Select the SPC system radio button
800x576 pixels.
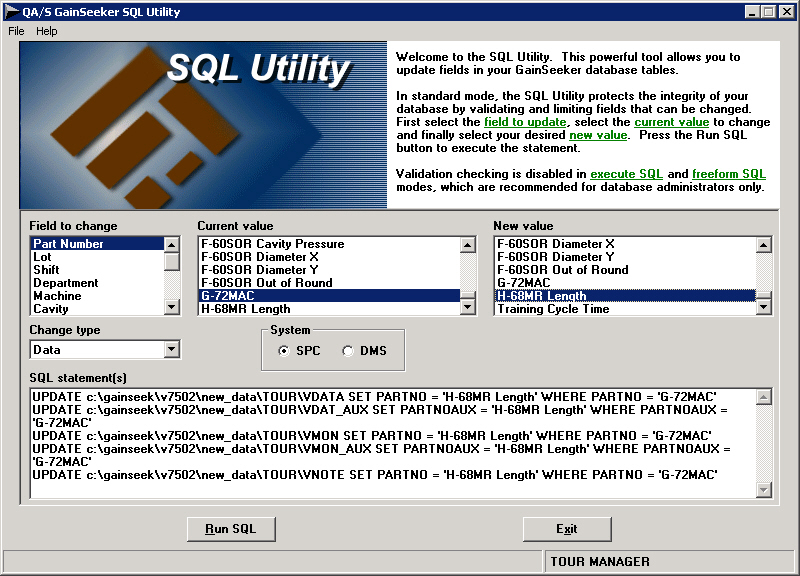pyautogui.click(x=285, y=351)
